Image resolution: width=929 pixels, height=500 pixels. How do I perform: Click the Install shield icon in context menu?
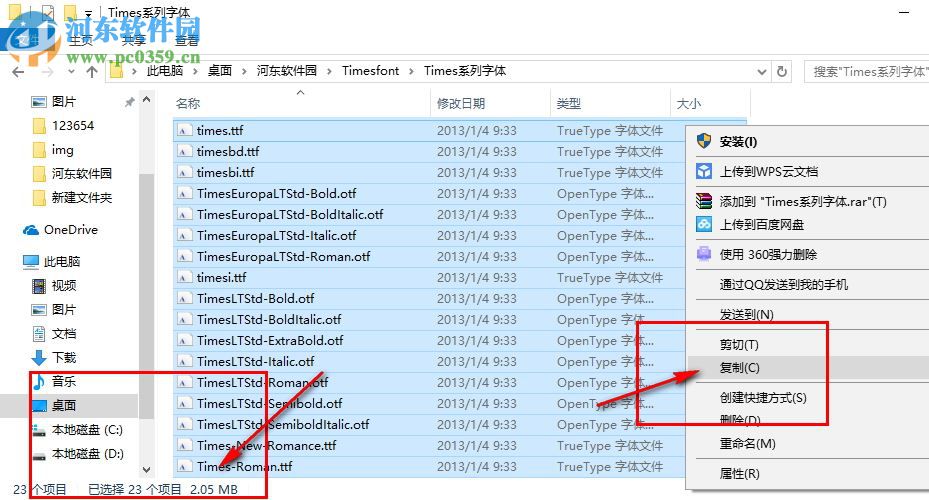[704, 141]
